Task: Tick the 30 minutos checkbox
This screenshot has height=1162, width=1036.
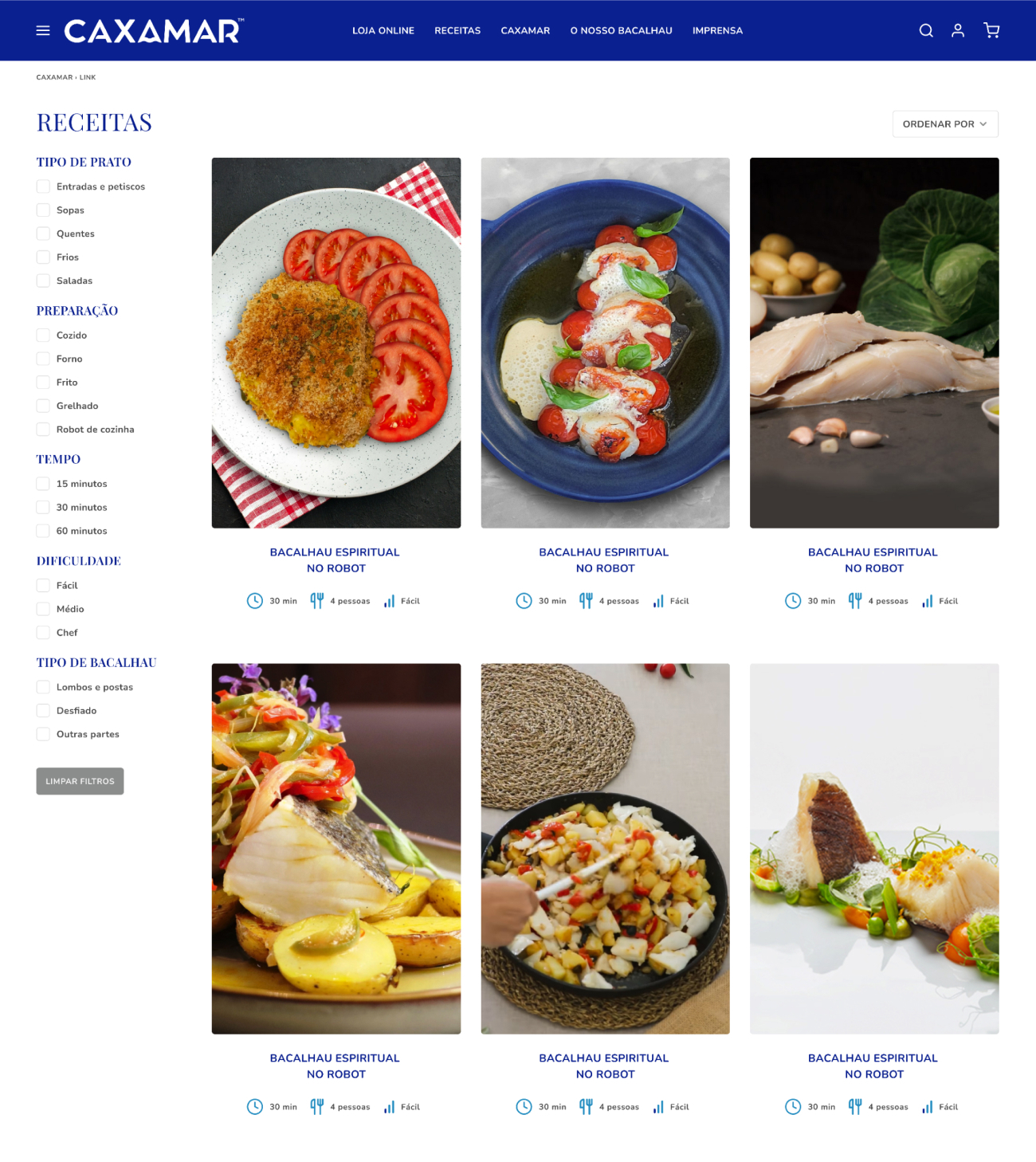Action: click(x=43, y=507)
